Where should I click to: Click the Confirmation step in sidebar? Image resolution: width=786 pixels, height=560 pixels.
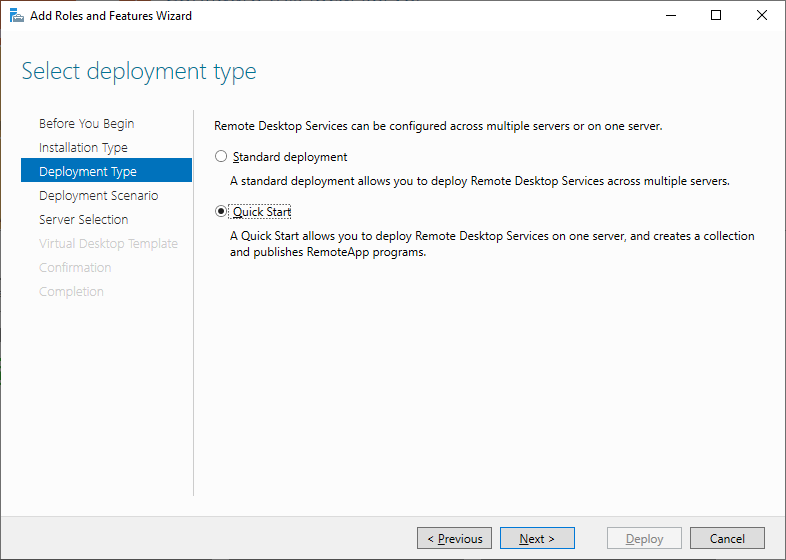point(75,268)
